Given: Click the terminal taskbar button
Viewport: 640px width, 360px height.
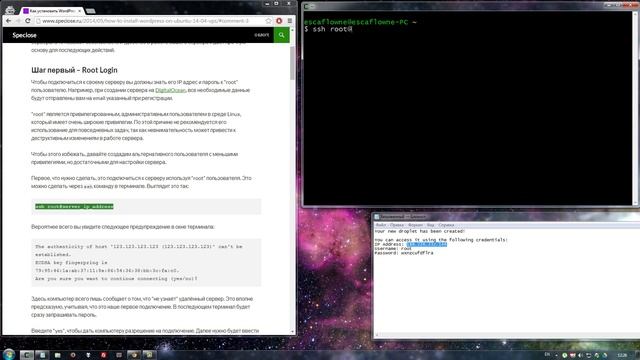Looking at the screenshot, I should 26,355.
